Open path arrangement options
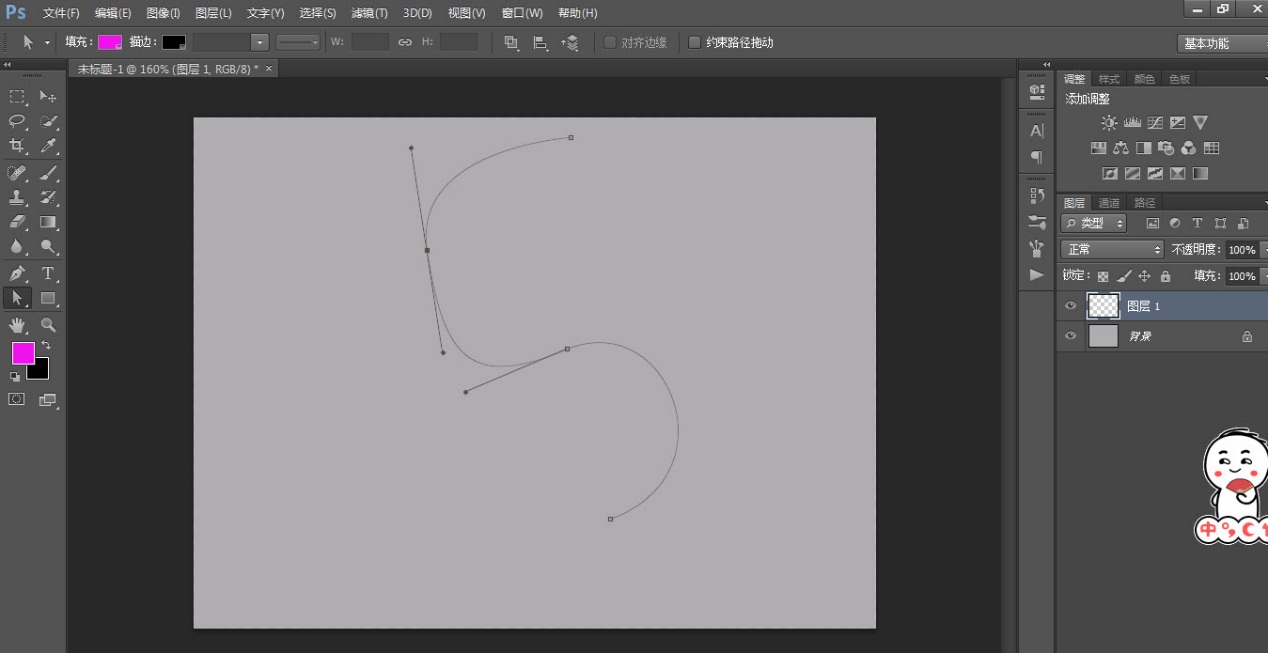The image size is (1268, 653). 570,42
